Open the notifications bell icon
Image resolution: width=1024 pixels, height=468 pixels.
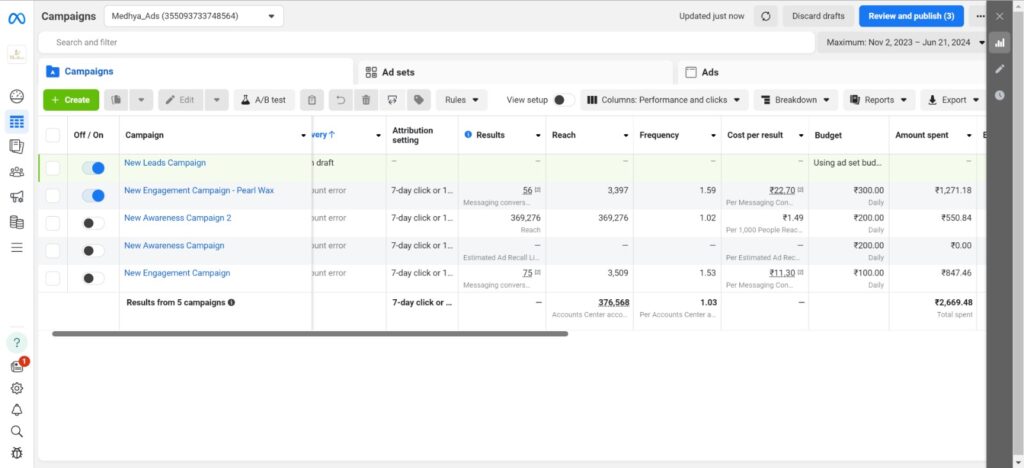click(16, 410)
